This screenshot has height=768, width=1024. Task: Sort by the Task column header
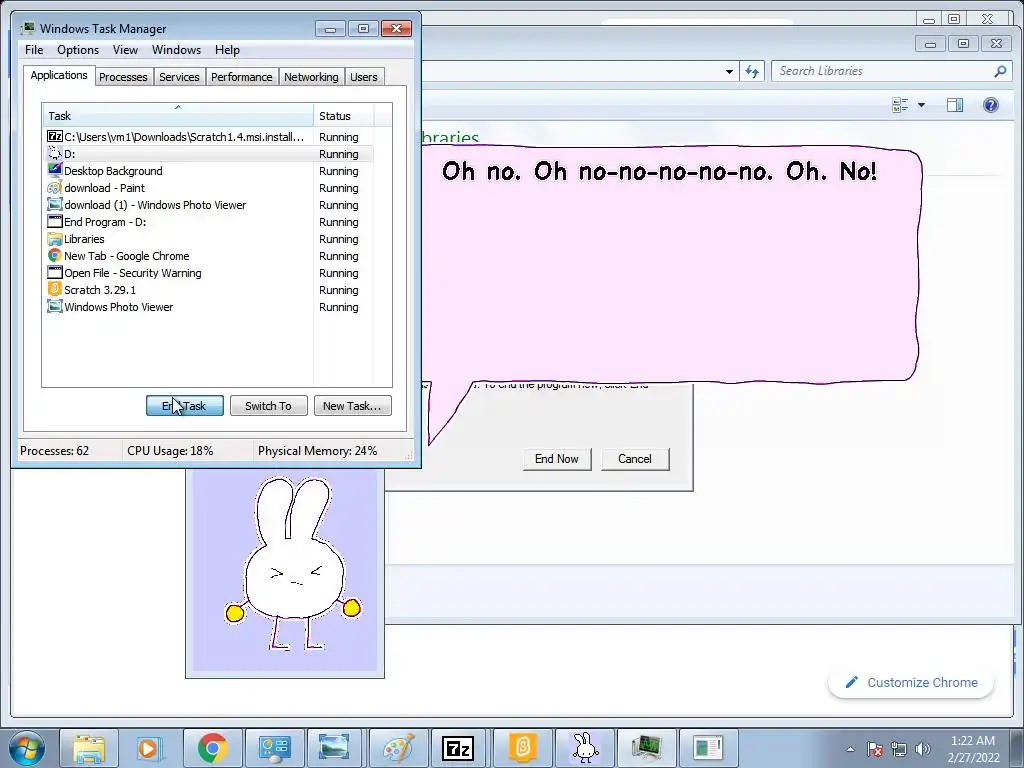click(178, 116)
